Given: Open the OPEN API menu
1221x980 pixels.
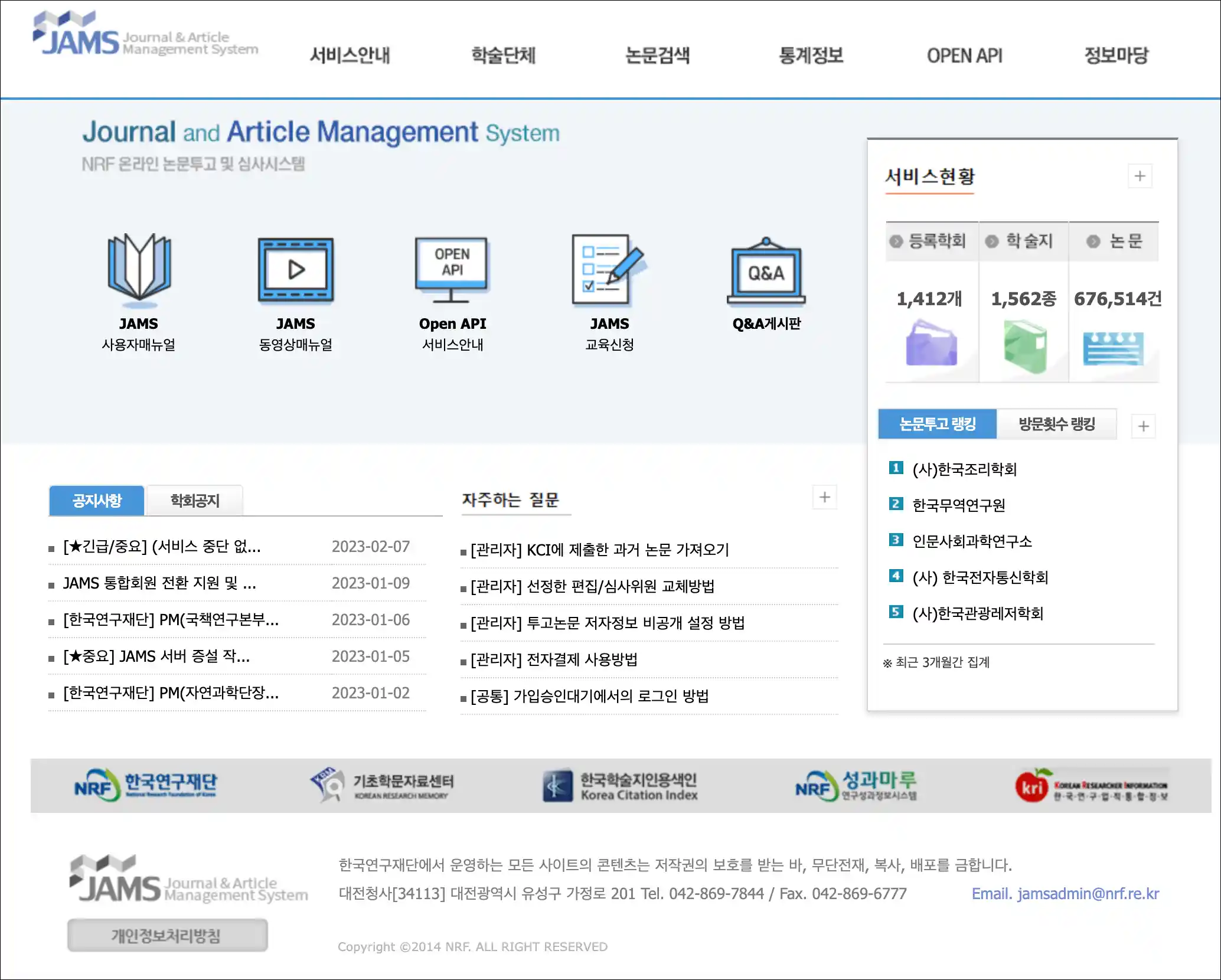Looking at the screenshot, I should click(x=965, y=55).
